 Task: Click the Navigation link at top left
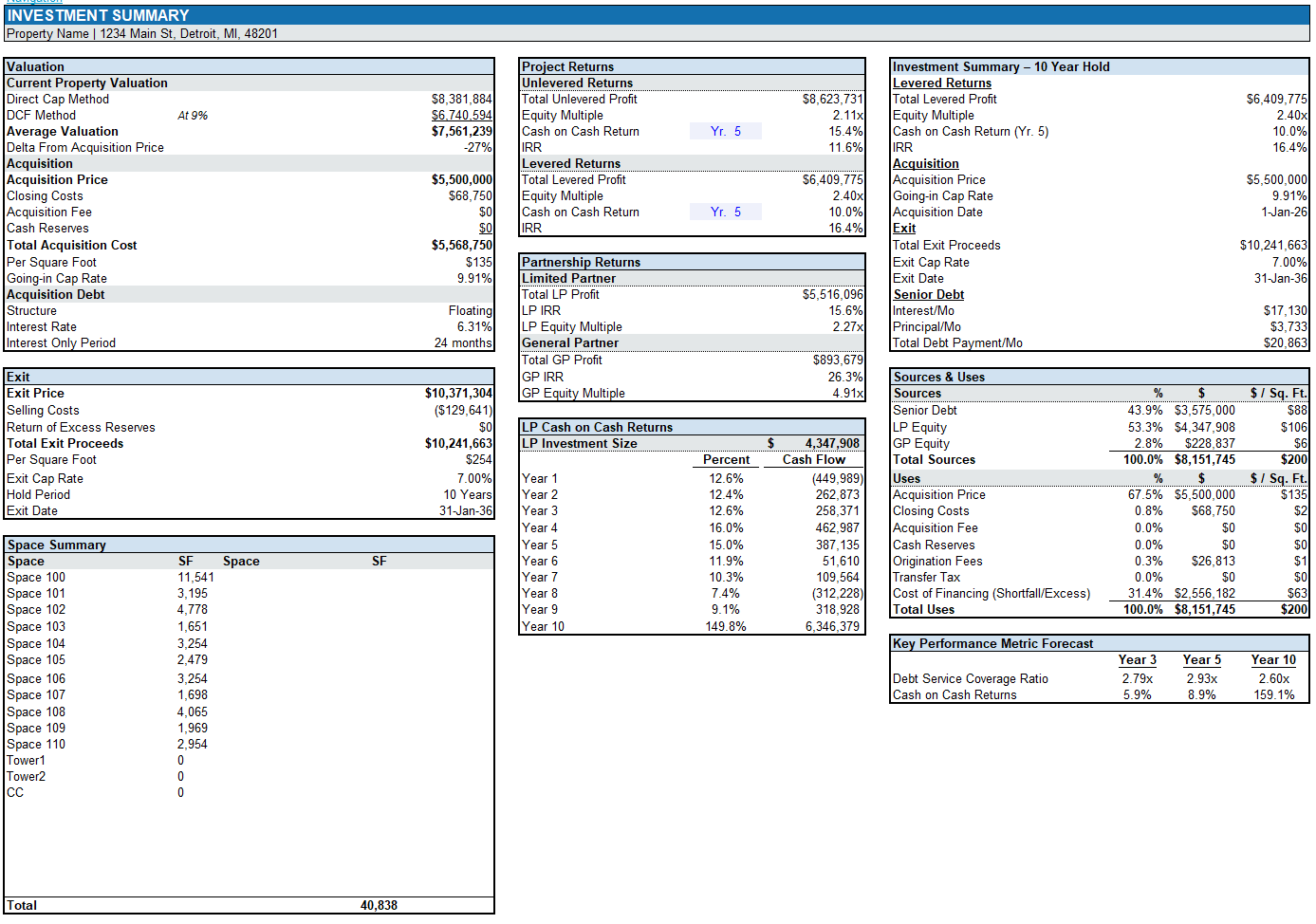(x=34, y=2)
